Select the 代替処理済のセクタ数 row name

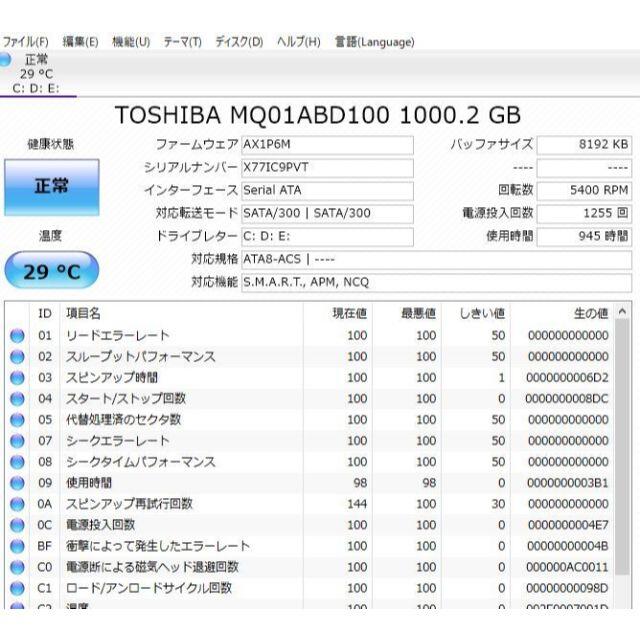tap(124, 420)
